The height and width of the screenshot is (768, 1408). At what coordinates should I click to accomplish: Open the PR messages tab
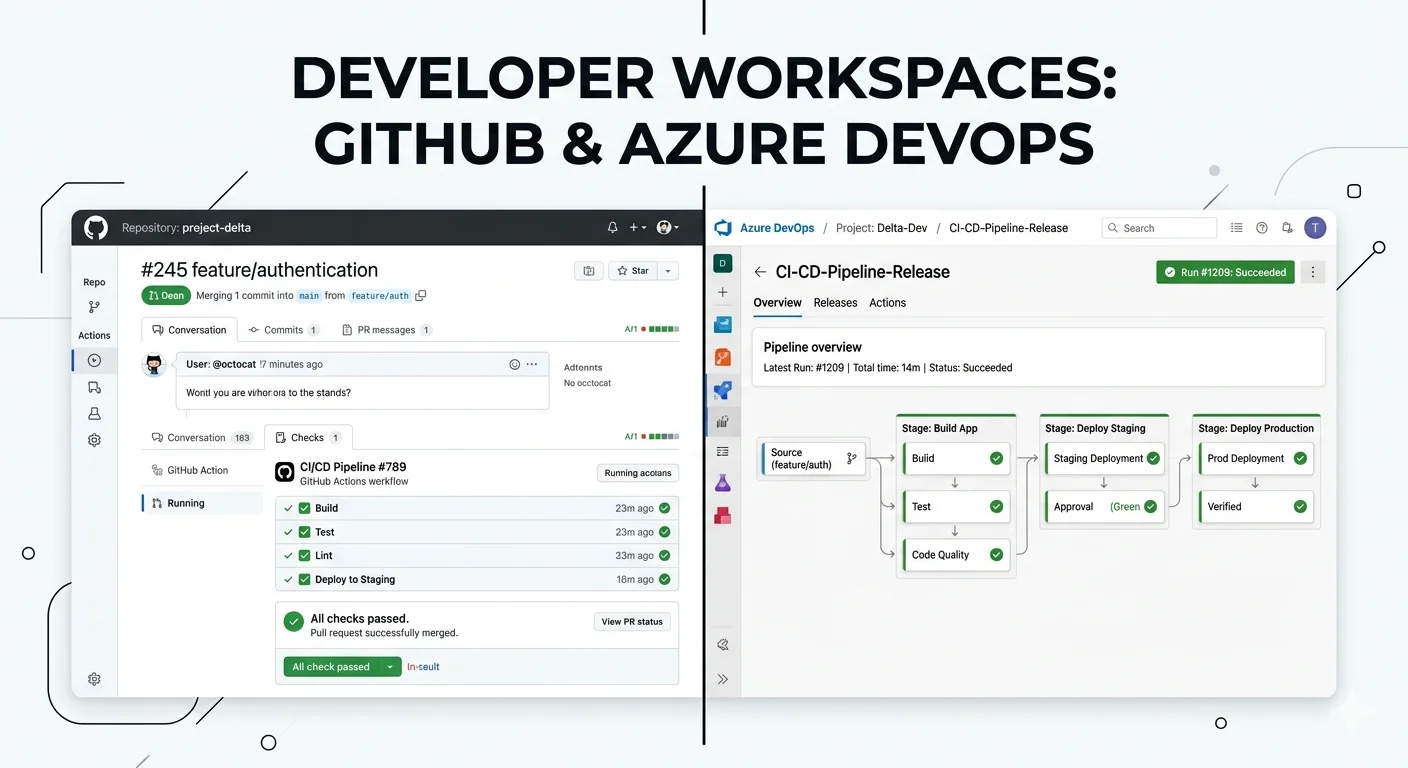click(x=386, y=330)
